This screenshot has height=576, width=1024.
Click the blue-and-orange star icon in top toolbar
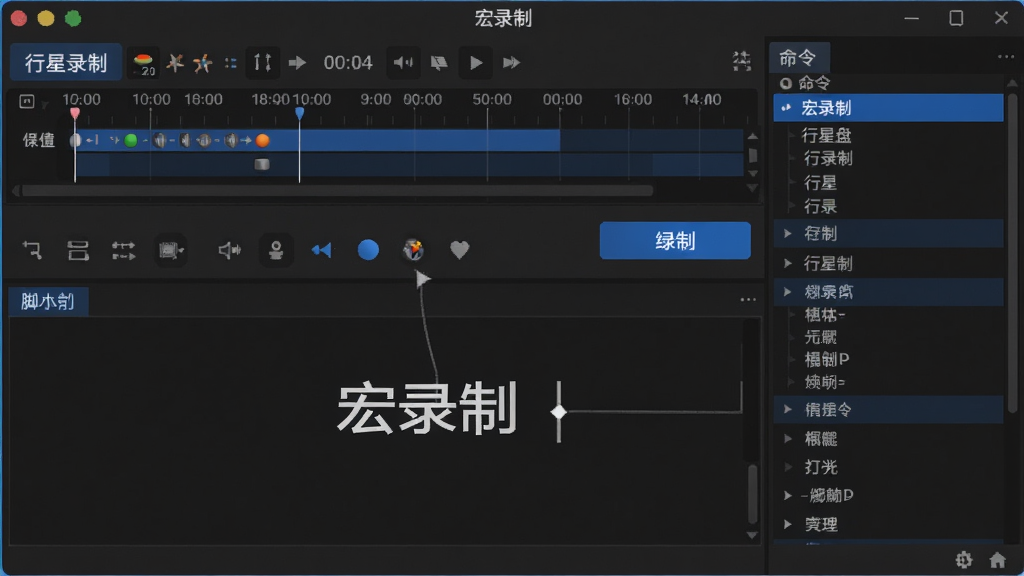[x=203, y=63]
